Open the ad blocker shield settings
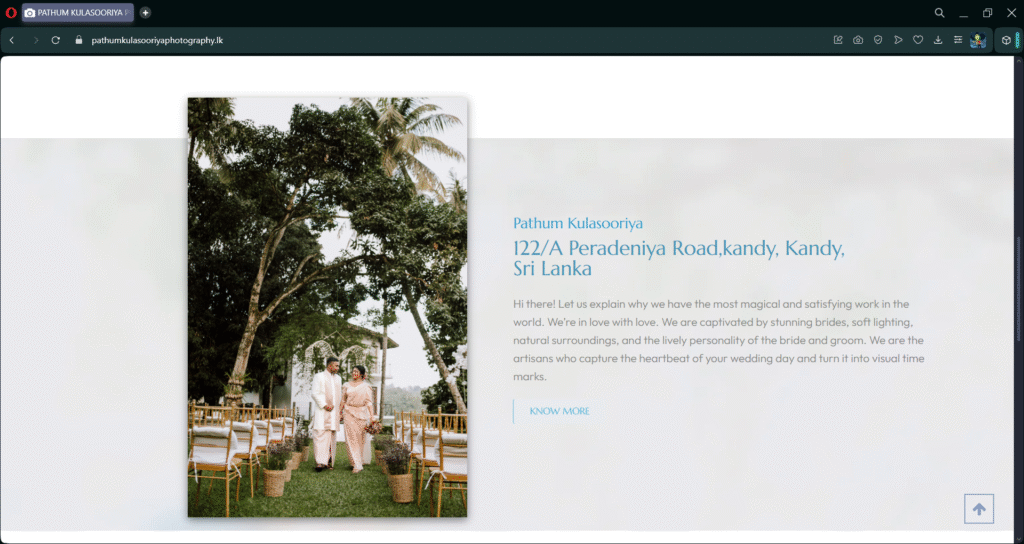The height and width of the screenshot is (544, 1024). 878,40
